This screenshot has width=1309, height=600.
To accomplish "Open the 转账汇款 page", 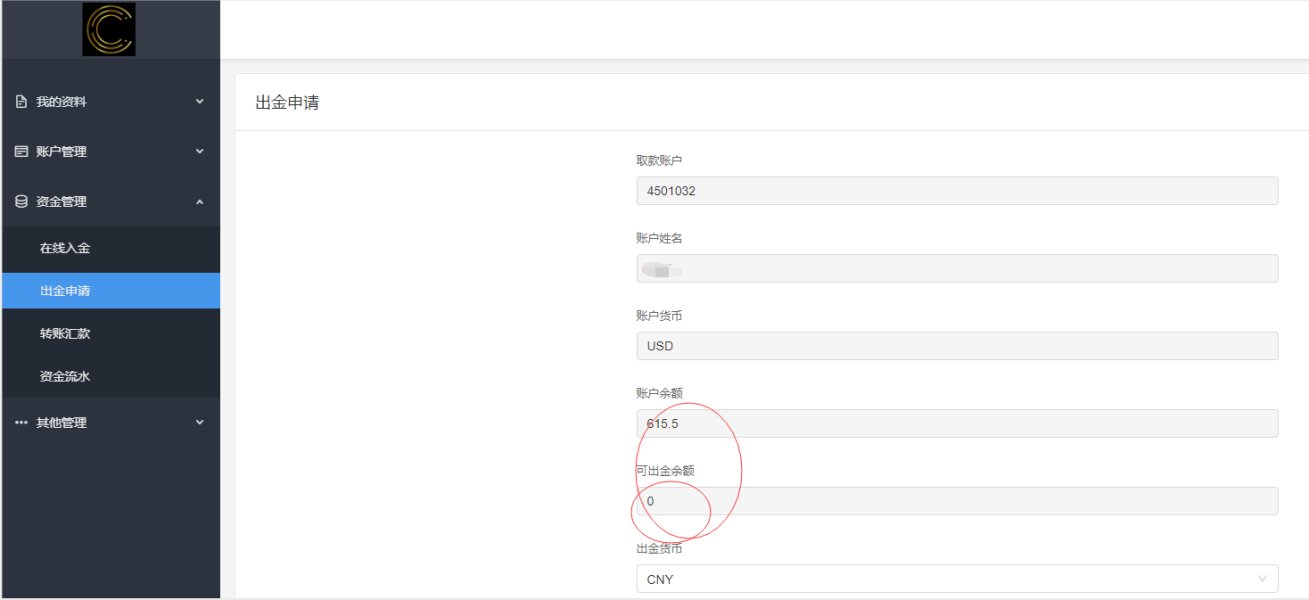I will (110, 334).
